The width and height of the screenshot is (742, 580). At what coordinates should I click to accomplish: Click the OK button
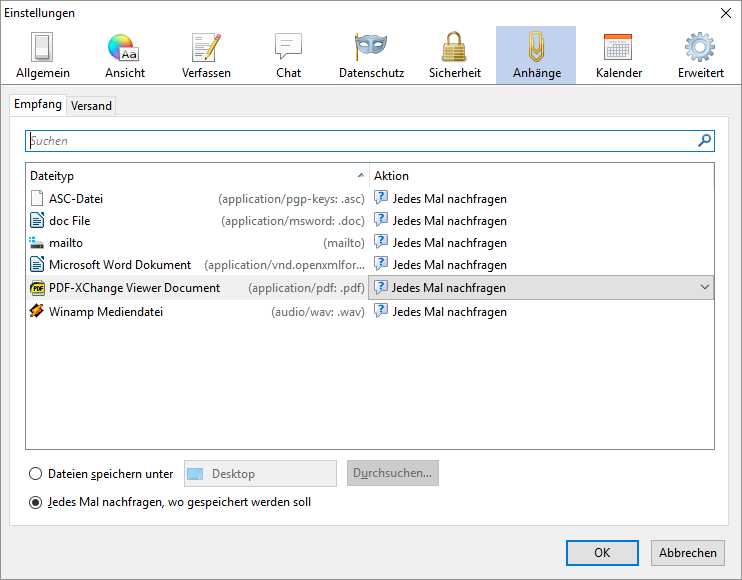click(601, 552)
